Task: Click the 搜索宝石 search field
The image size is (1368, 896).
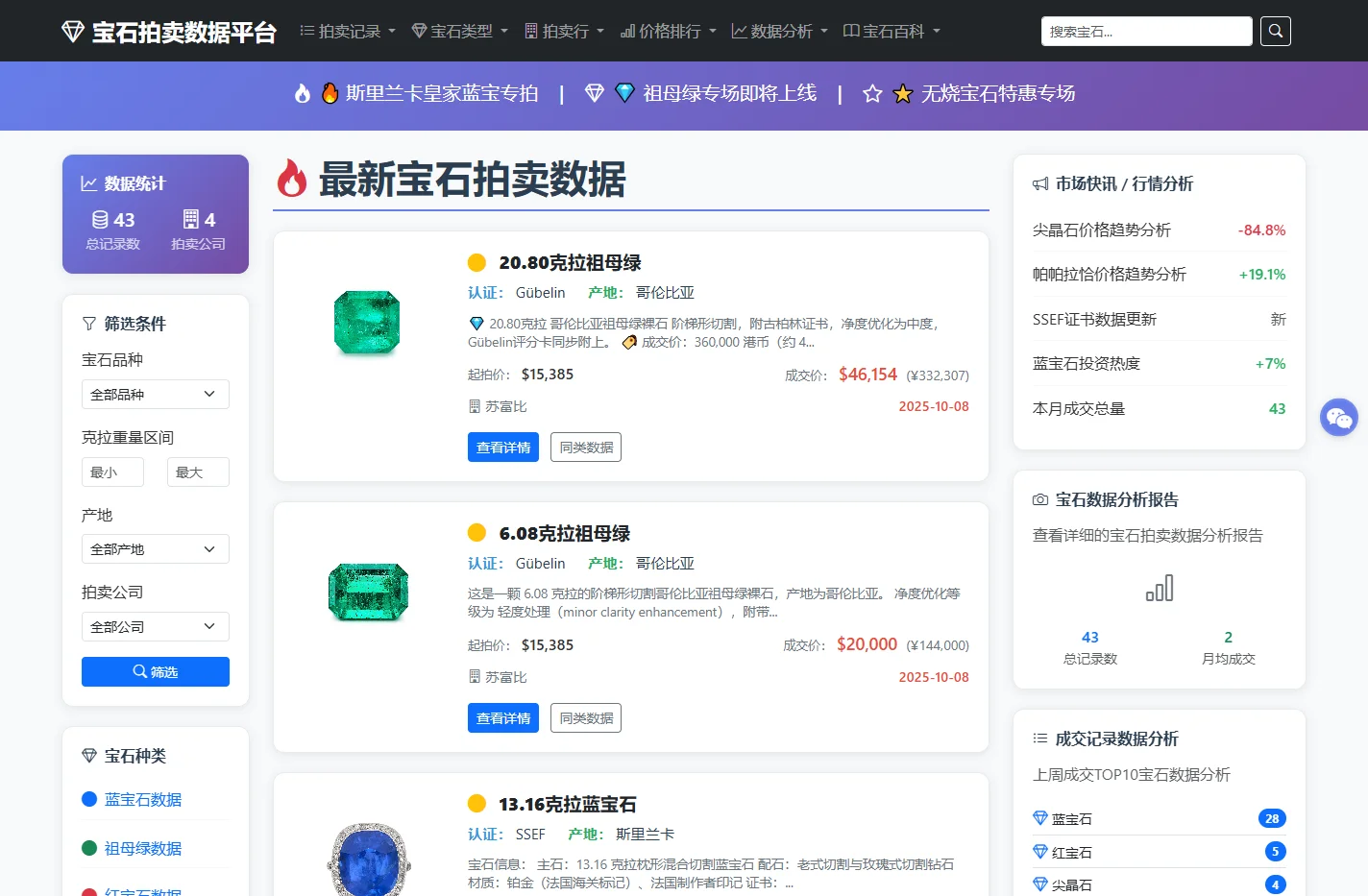Action: point(1147,32)
